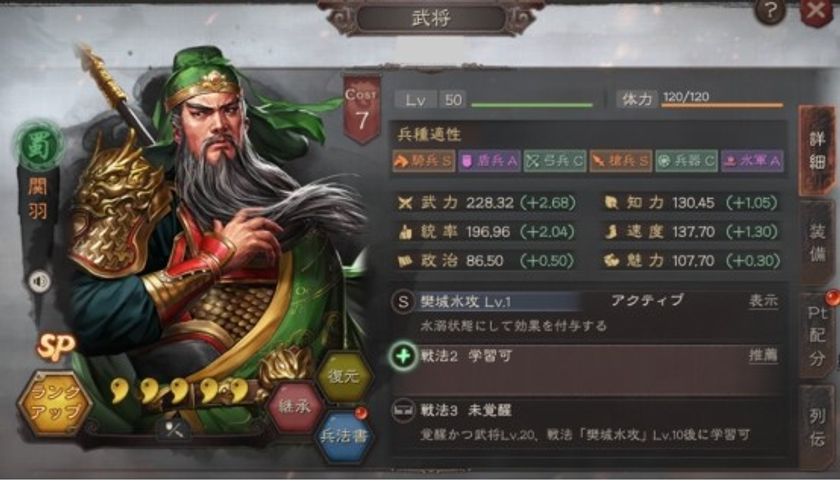840x481 pixels.
Task: Open the 兵法書 blue hexagon icon
Action: coord(343,436)
